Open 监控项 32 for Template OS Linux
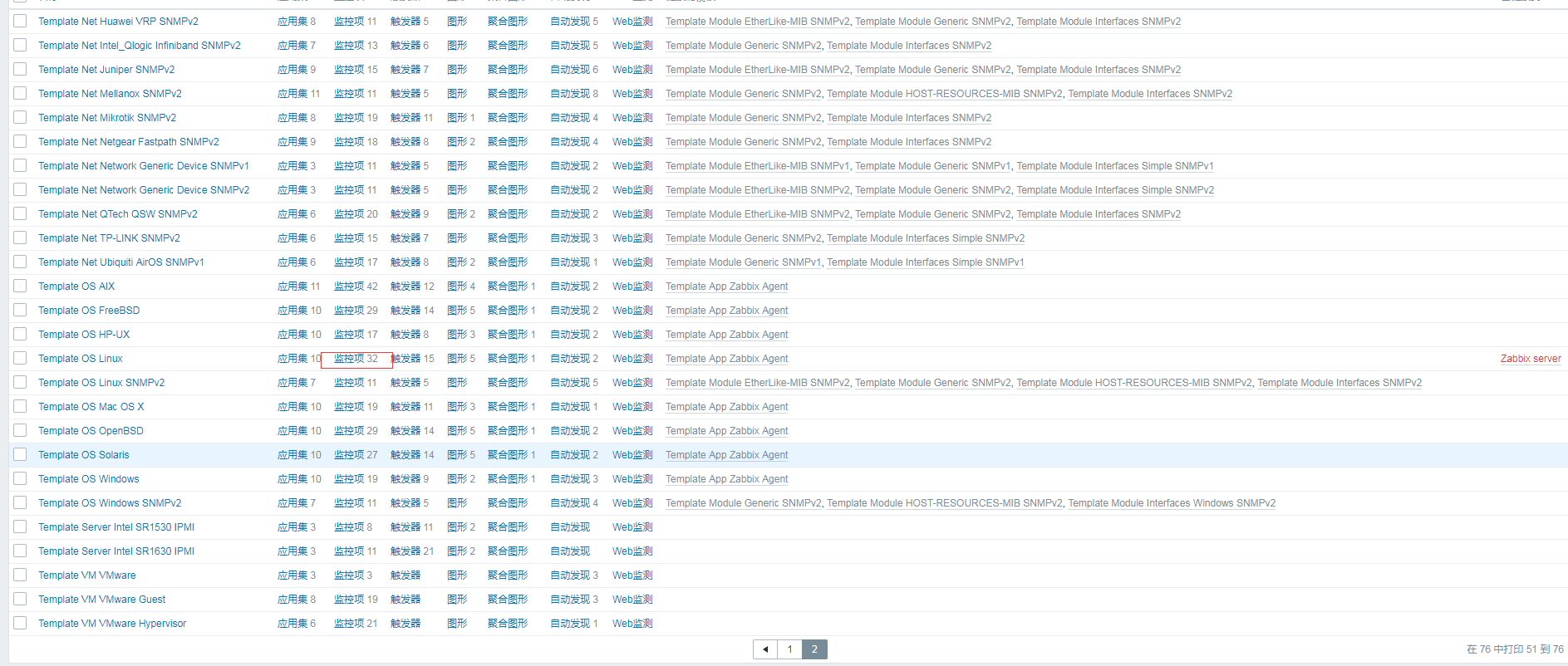The height and width of the screenshot is (666, 1568). coord(356,359)
